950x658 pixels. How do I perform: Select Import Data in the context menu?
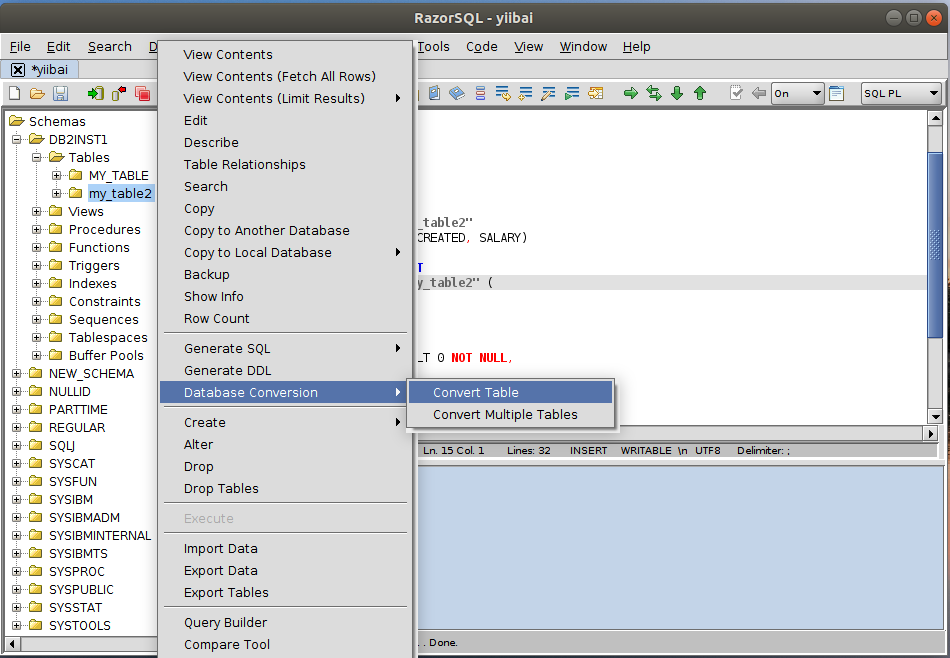point(286,548)
